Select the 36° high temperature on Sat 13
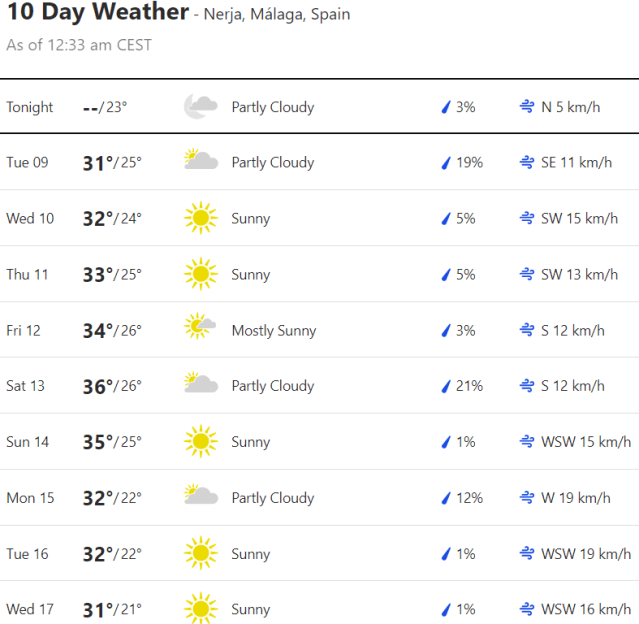Image resolution: width=639 pixels, height=624 pixels. pyautogui.click(x=97, y=386)
